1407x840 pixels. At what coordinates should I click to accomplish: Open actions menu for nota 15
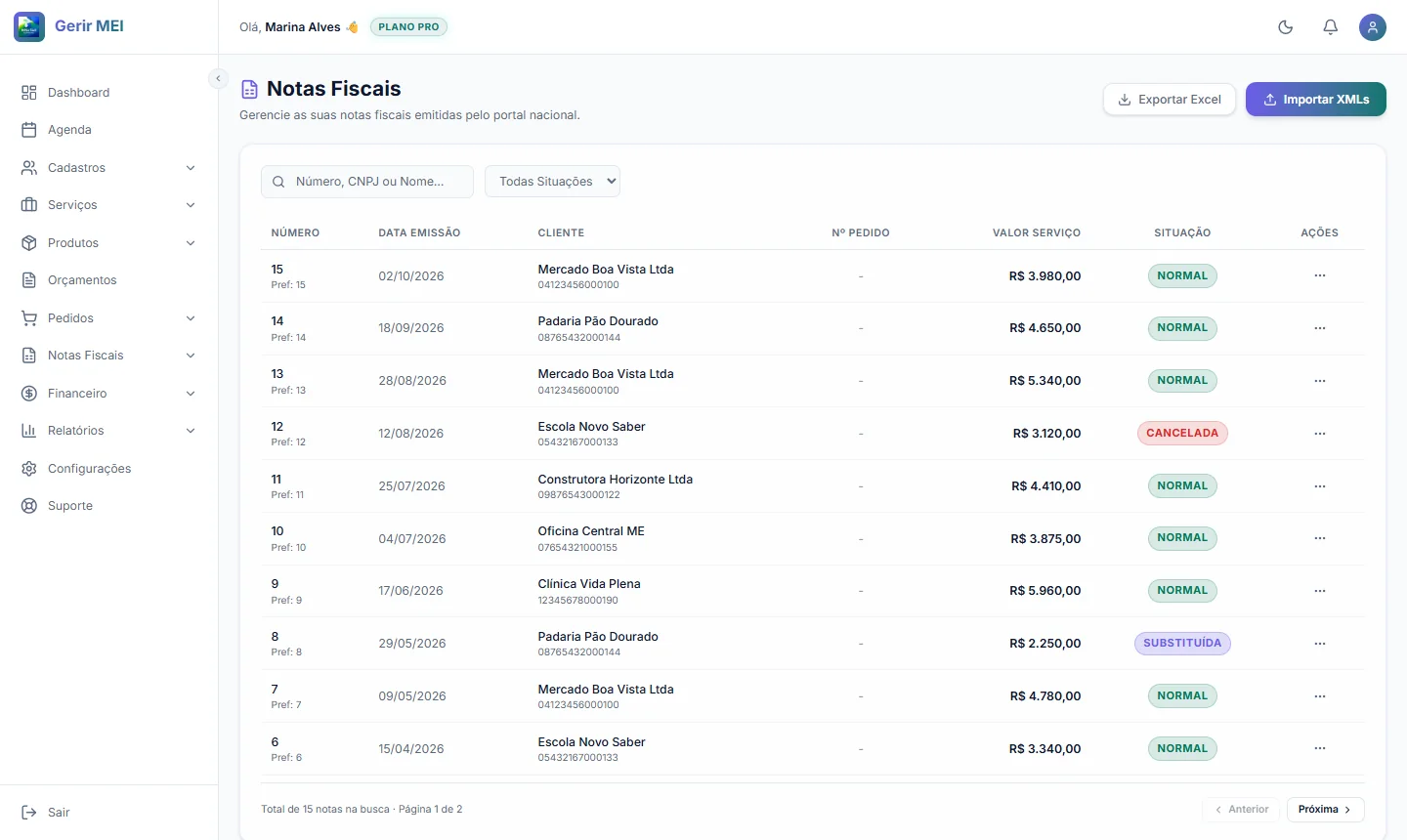(1320, 275)
